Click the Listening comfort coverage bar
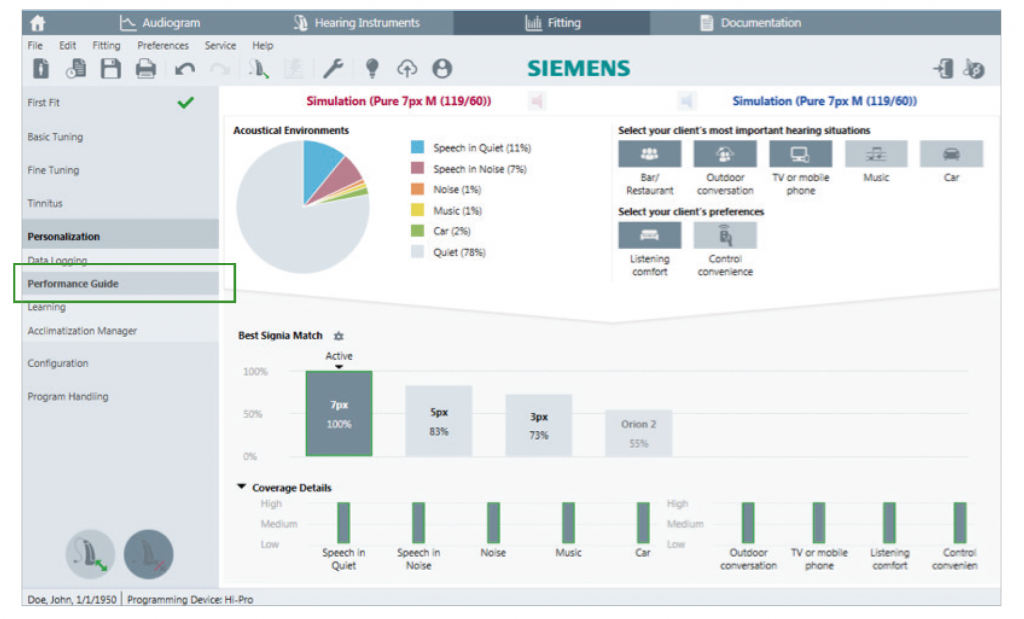 click(x=889, y=522)
